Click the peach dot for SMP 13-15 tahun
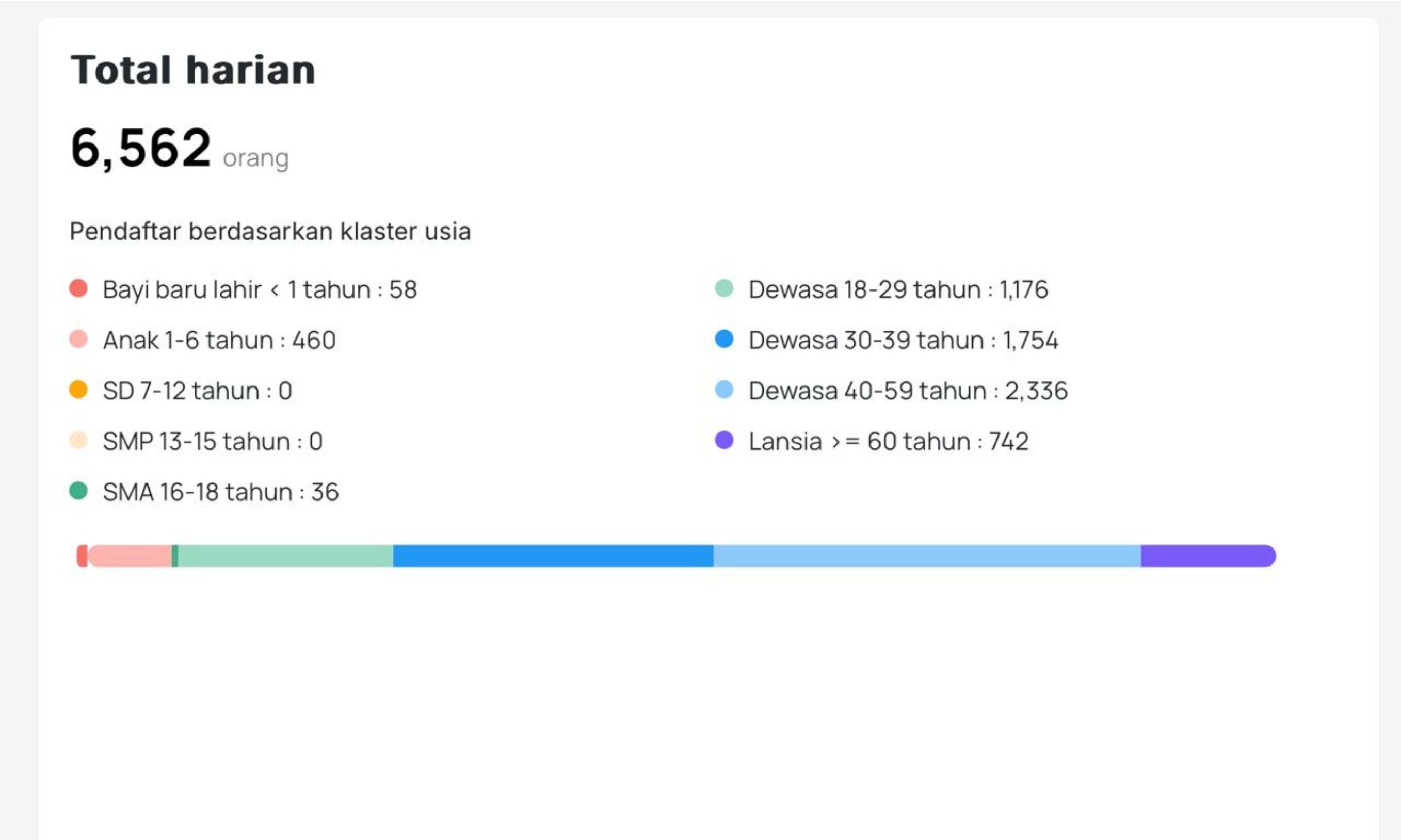Viewport: 1401px width, 840px height. coord(78,440)
